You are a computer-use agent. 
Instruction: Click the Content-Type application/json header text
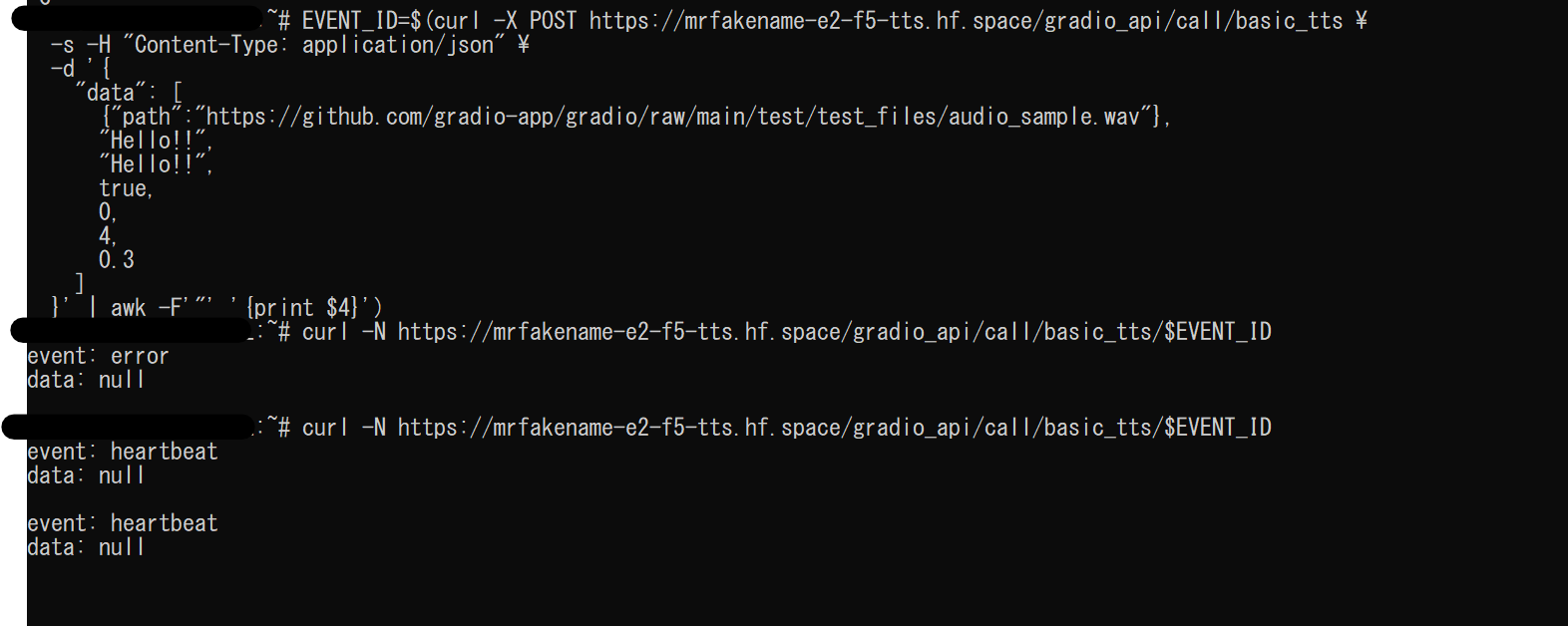[x=313, y=45]
